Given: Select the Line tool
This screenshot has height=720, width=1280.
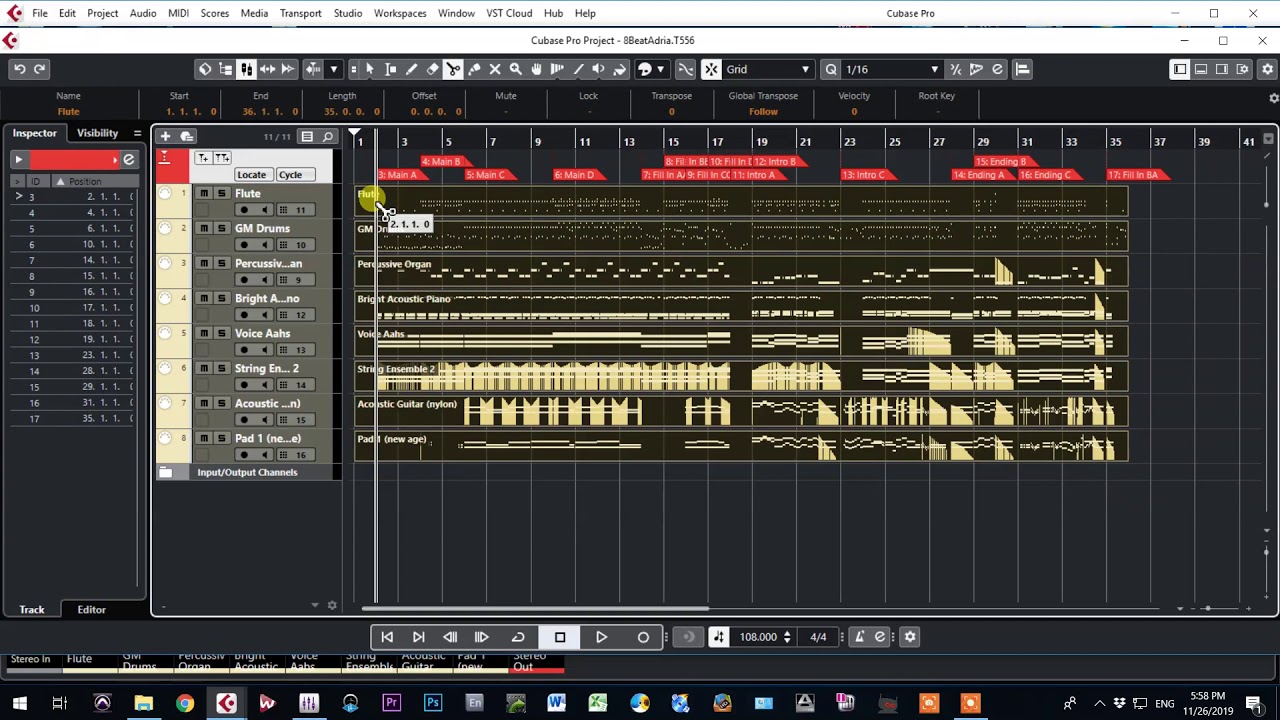Looking at the screenshot, I should [x=578, y=69].
